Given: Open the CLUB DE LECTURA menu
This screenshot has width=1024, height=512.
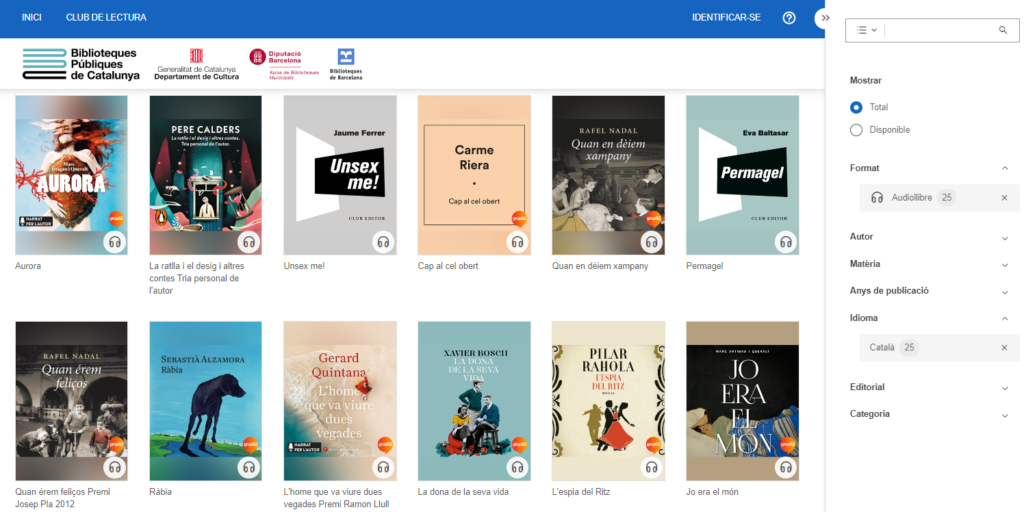Looking at the screenshot, I should [106, 18].
